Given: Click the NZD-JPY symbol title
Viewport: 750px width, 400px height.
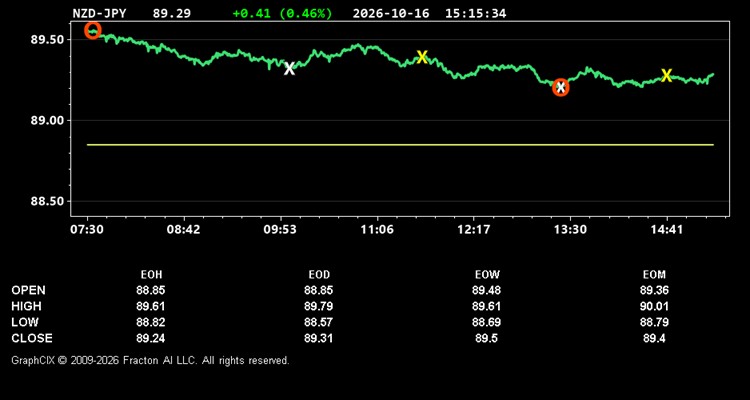Looking at the screenshot, I should click(x=99, y=13).
